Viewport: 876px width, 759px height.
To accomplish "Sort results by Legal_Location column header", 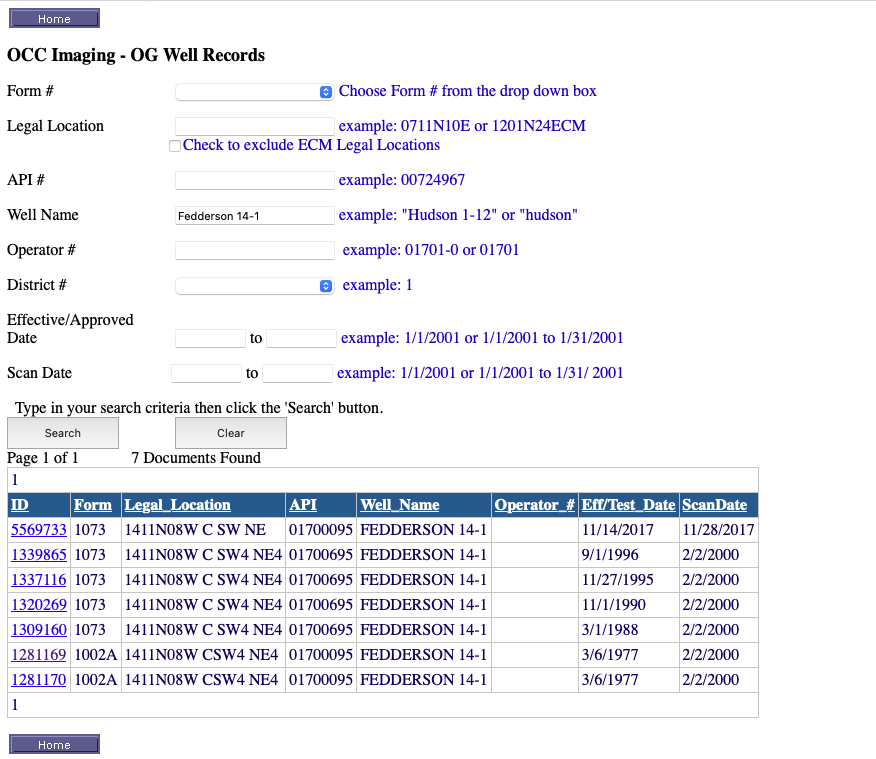I will click(x=177, y=505).
